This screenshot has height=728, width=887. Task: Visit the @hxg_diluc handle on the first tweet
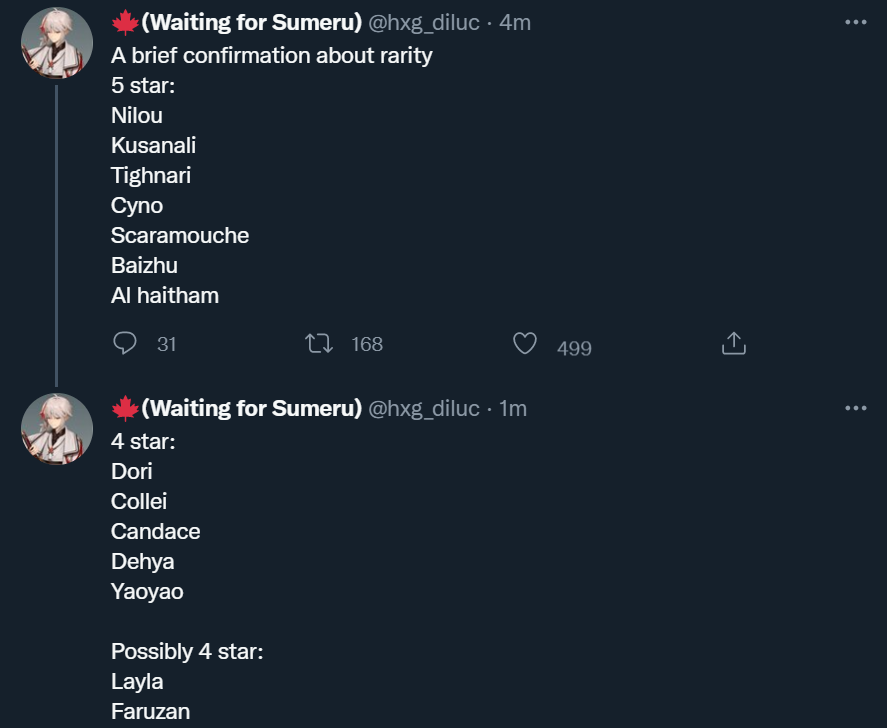(424, 22)
